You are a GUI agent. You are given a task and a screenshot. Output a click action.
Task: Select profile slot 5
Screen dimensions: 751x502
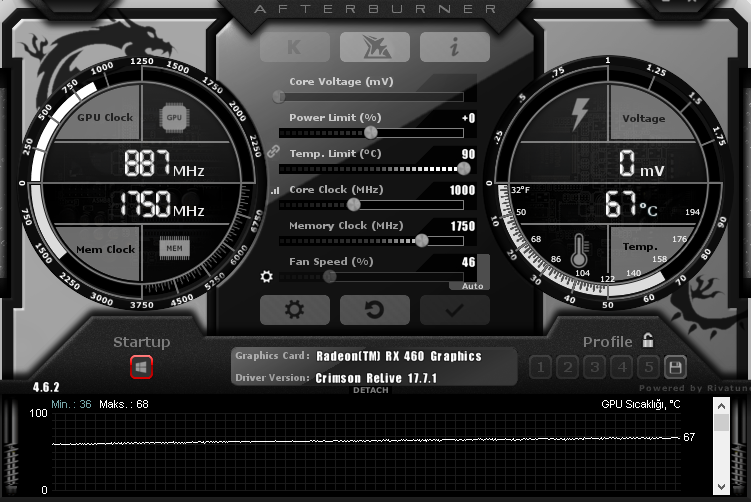[649, 367]
